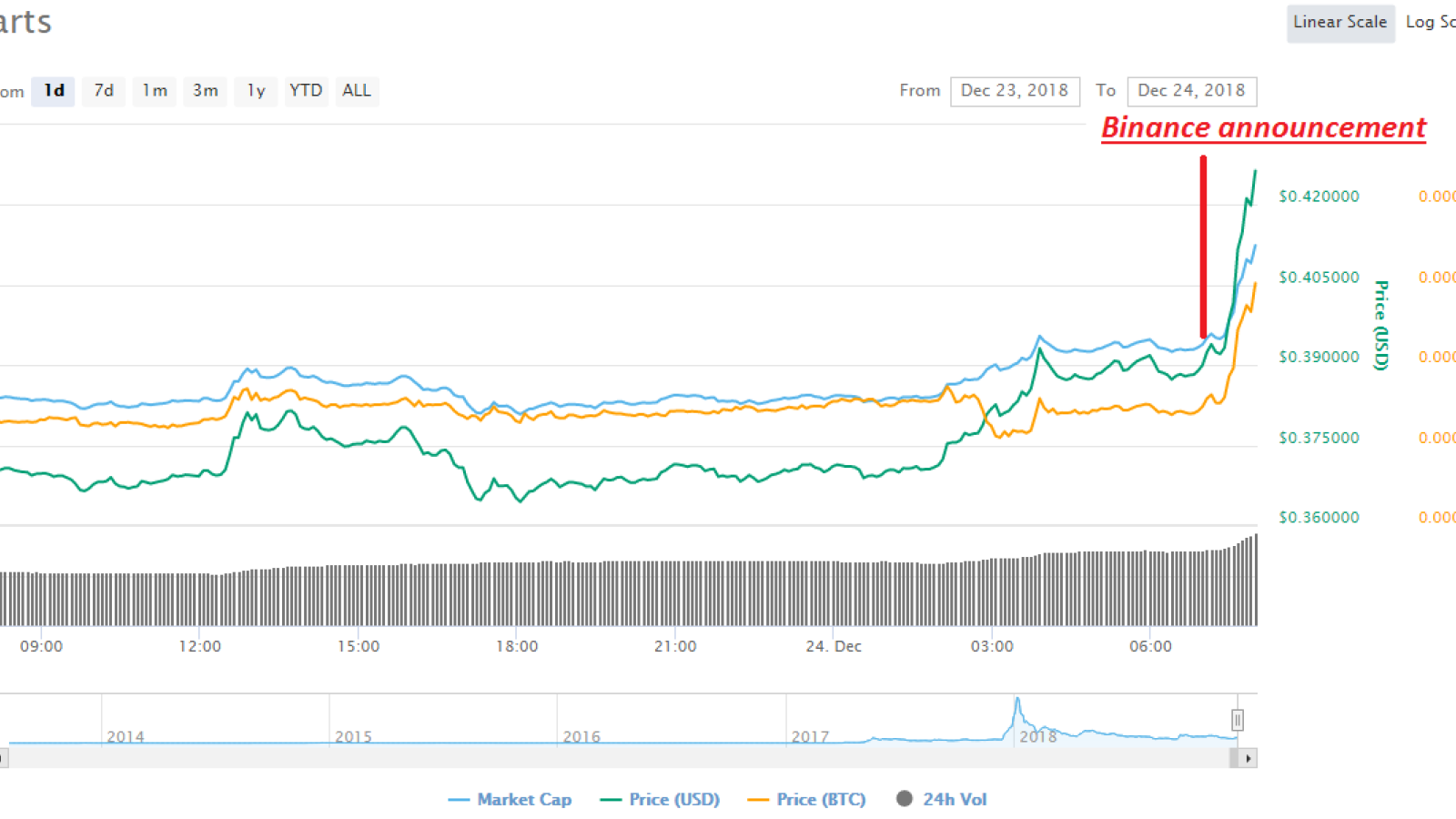Click the $0.375000 price axis label
This screenshot has width=1456, height=819.
[1319, 438]
